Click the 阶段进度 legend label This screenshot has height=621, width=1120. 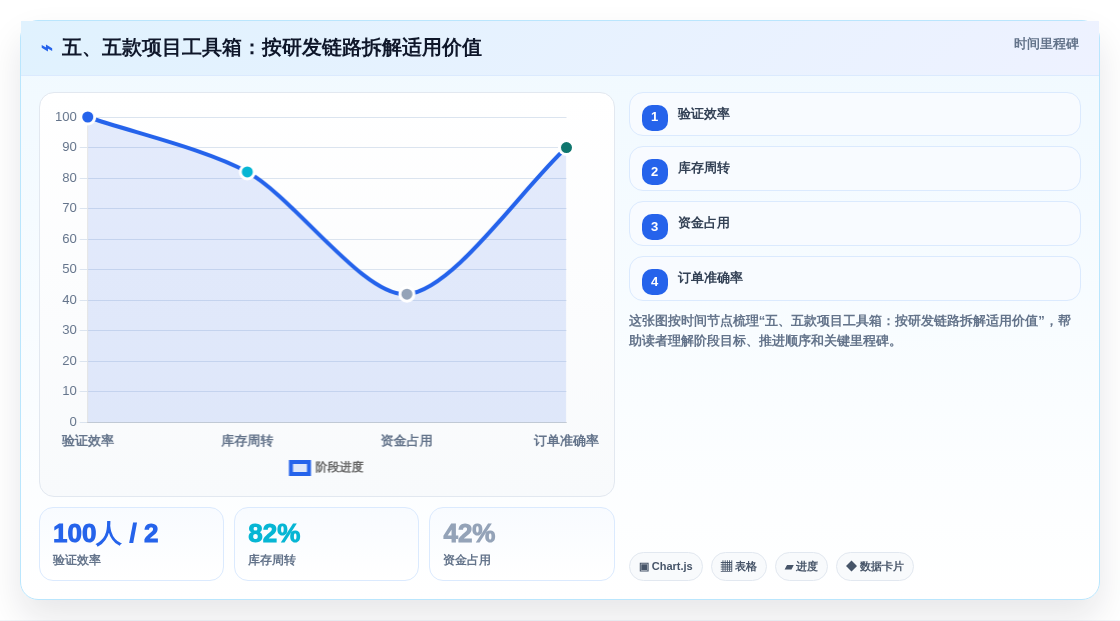pos(339,467)
